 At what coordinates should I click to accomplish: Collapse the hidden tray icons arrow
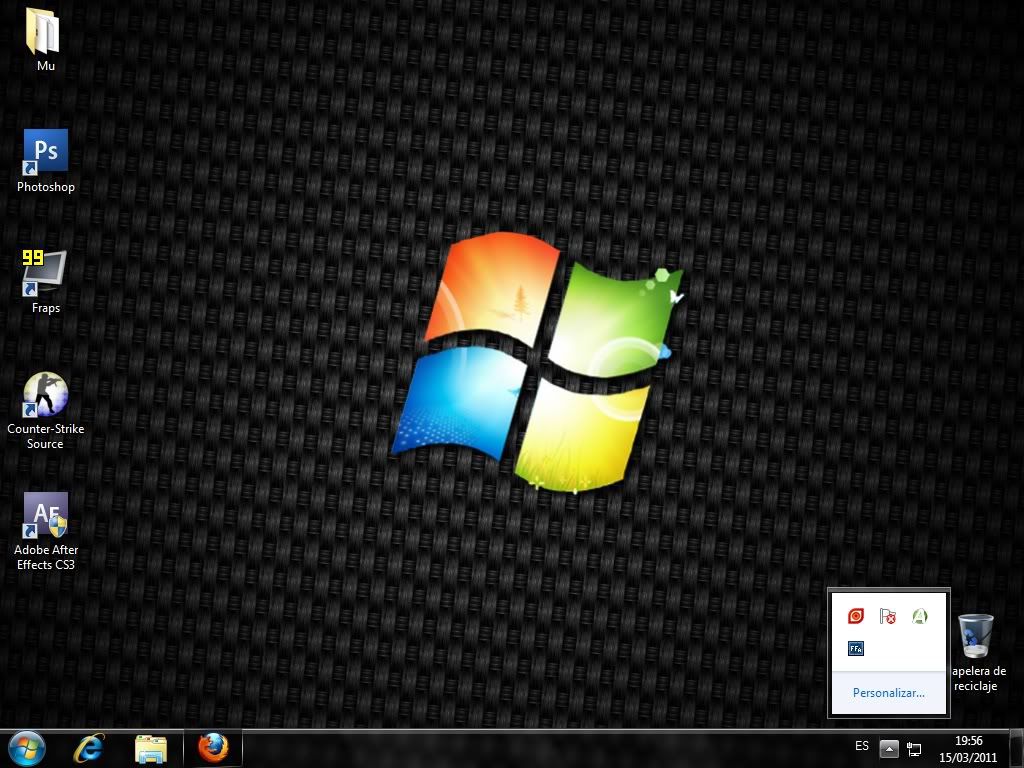tap(889, 748)
